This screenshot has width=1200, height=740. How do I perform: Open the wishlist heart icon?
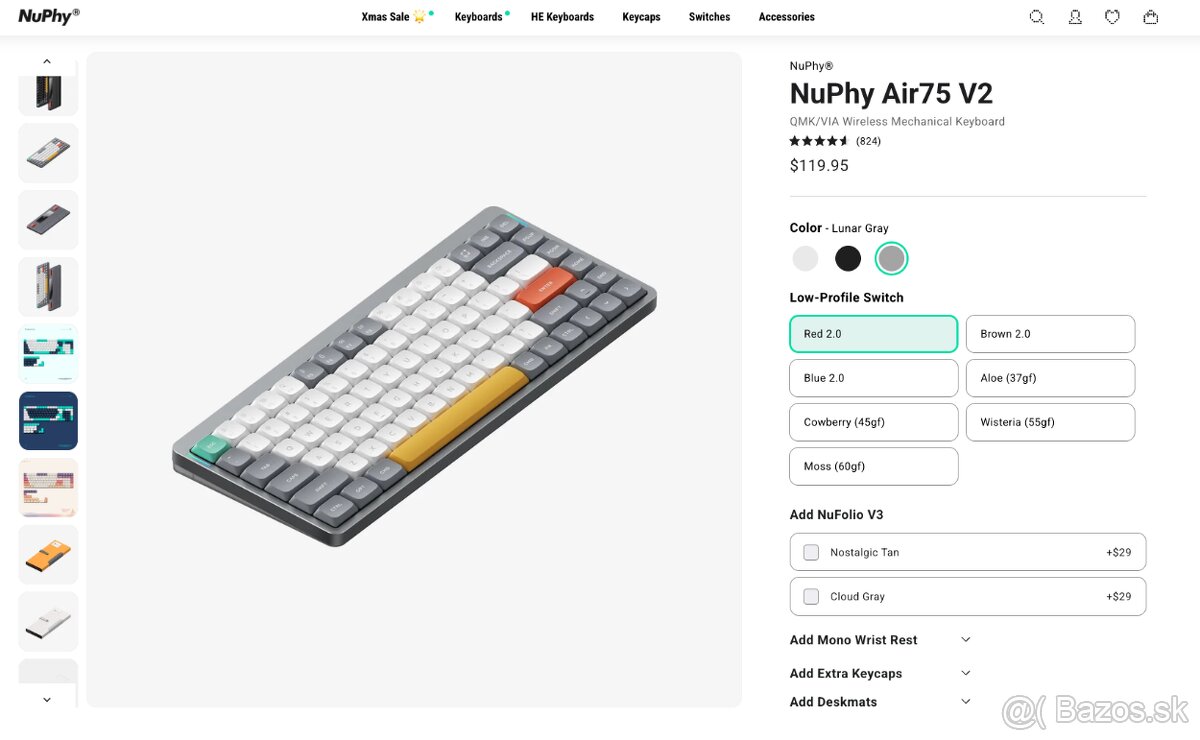click(x=1112, y=17)
